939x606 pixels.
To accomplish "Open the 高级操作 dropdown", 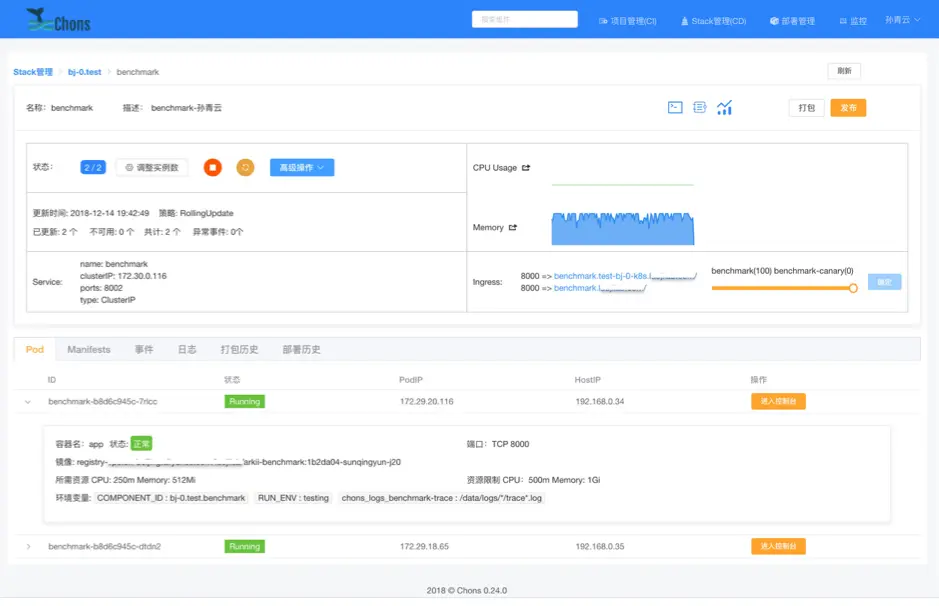I will point(302,168).
